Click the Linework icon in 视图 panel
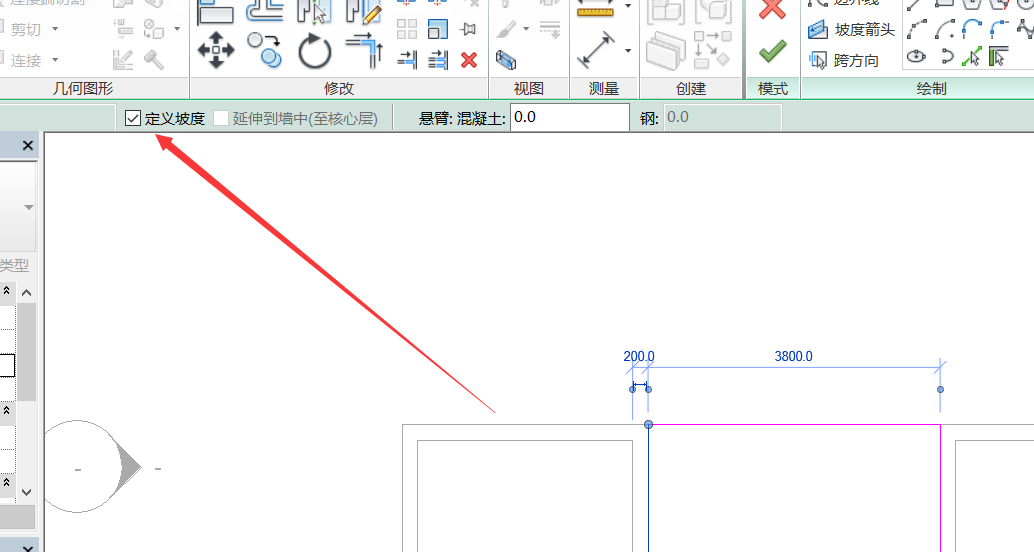 click(x=549, y=29)
